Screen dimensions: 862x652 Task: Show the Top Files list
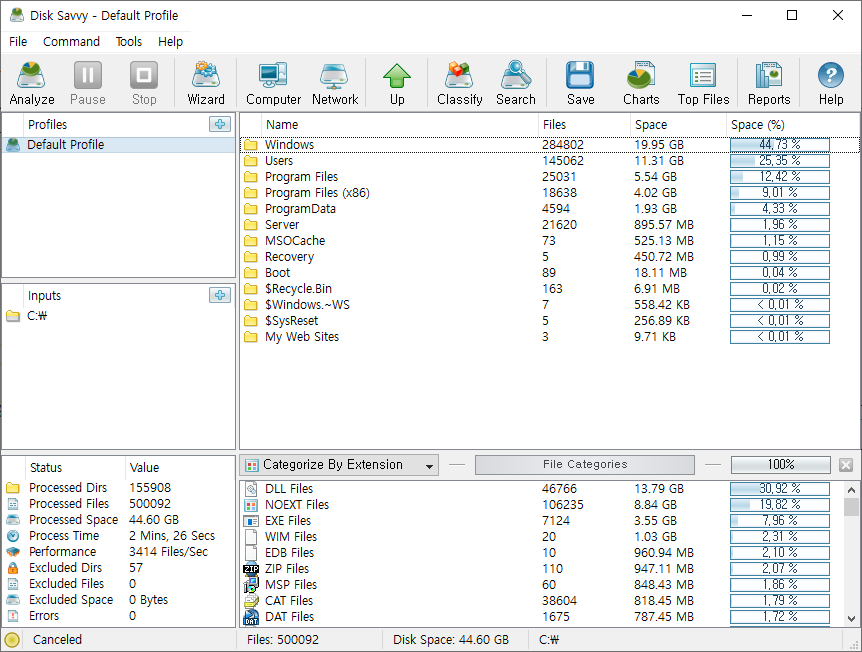point(703,83)
